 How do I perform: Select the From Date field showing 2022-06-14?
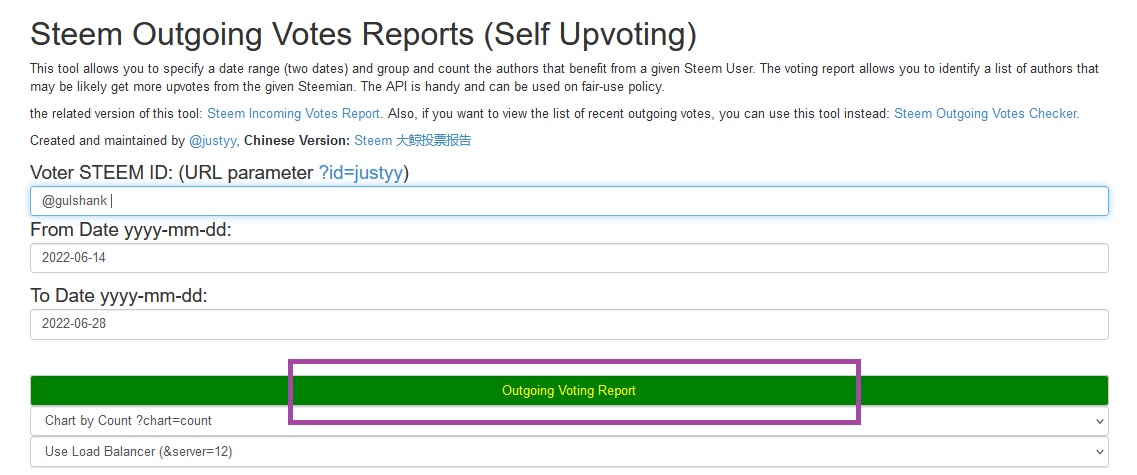click(x=569, y=258)
